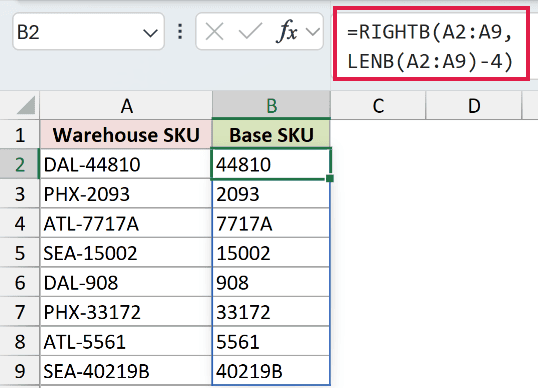The width and height of the screenshot is (538, 388).
Task: Click the Cancel (X) formula button
Action: click(x=214, y=32)
